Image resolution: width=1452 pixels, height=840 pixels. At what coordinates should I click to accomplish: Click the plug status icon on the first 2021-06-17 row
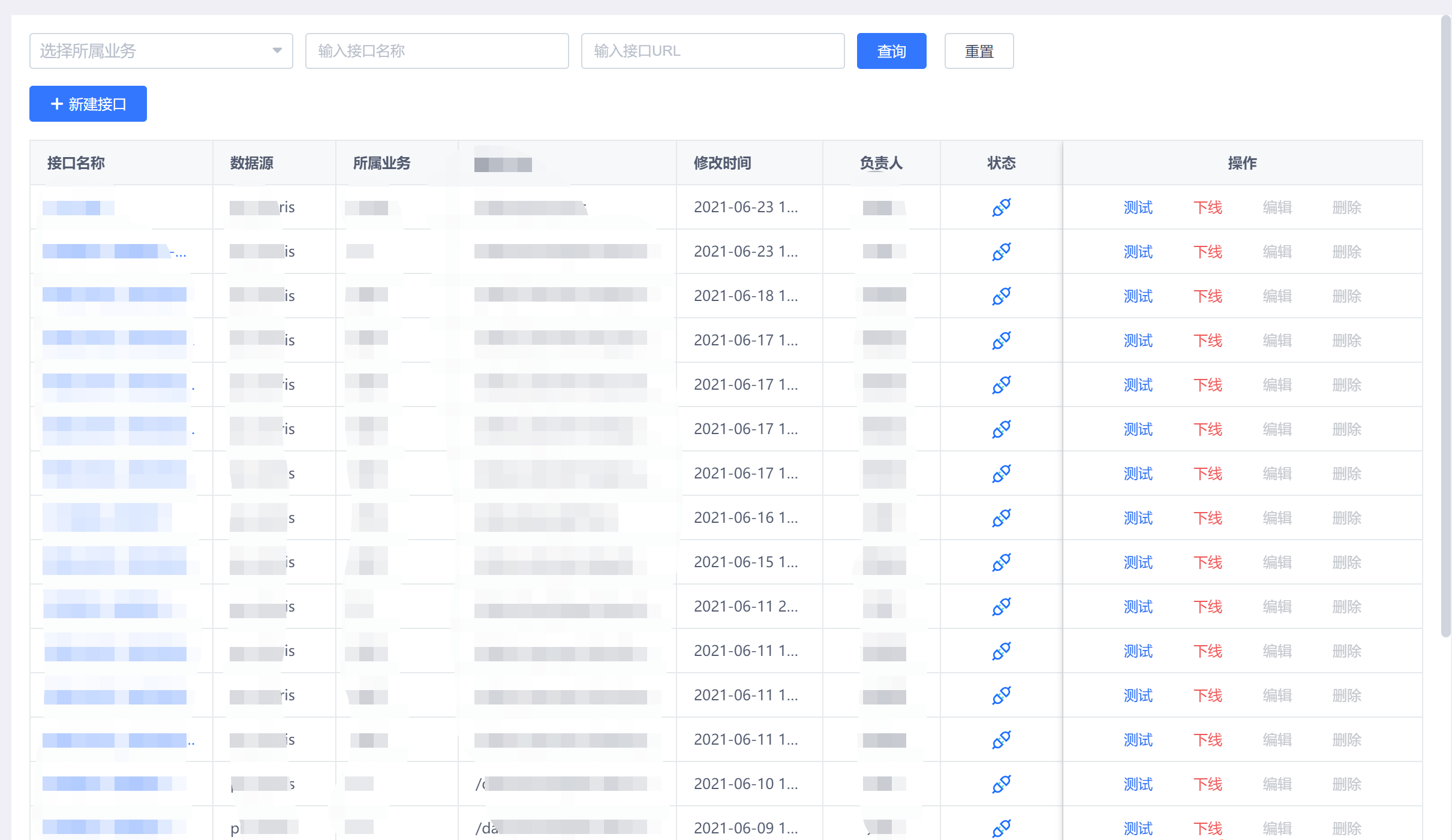[x=1001, y=340]
